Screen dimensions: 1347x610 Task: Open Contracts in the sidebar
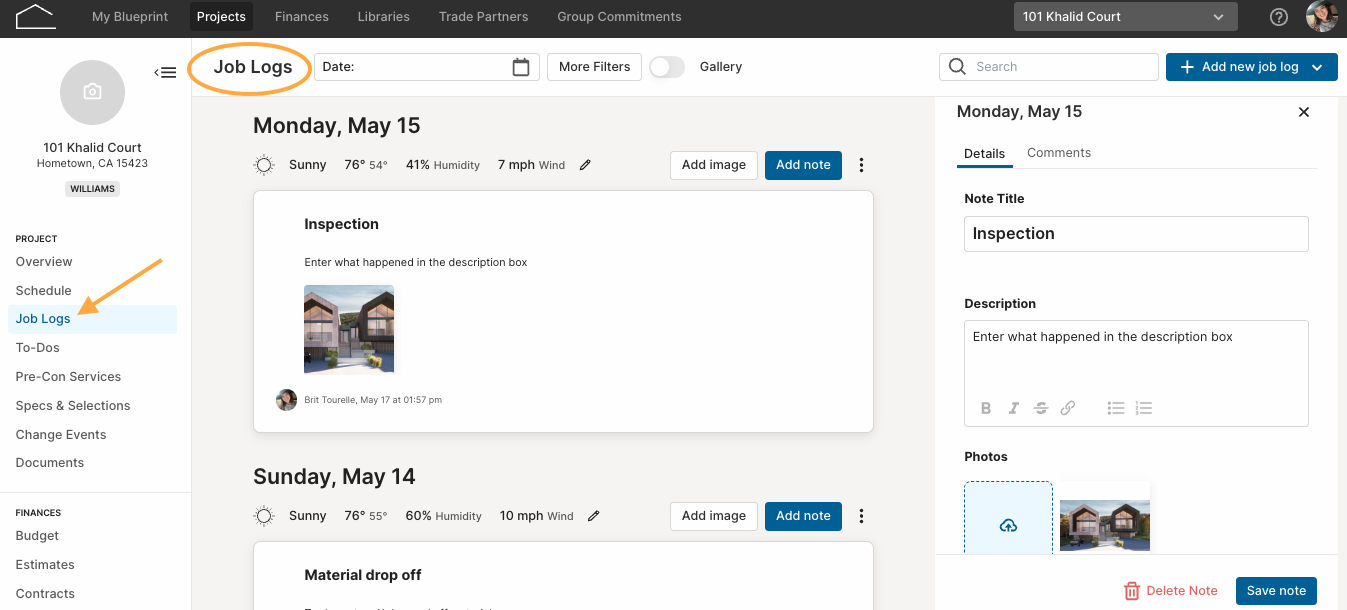(x=45, y=594)
